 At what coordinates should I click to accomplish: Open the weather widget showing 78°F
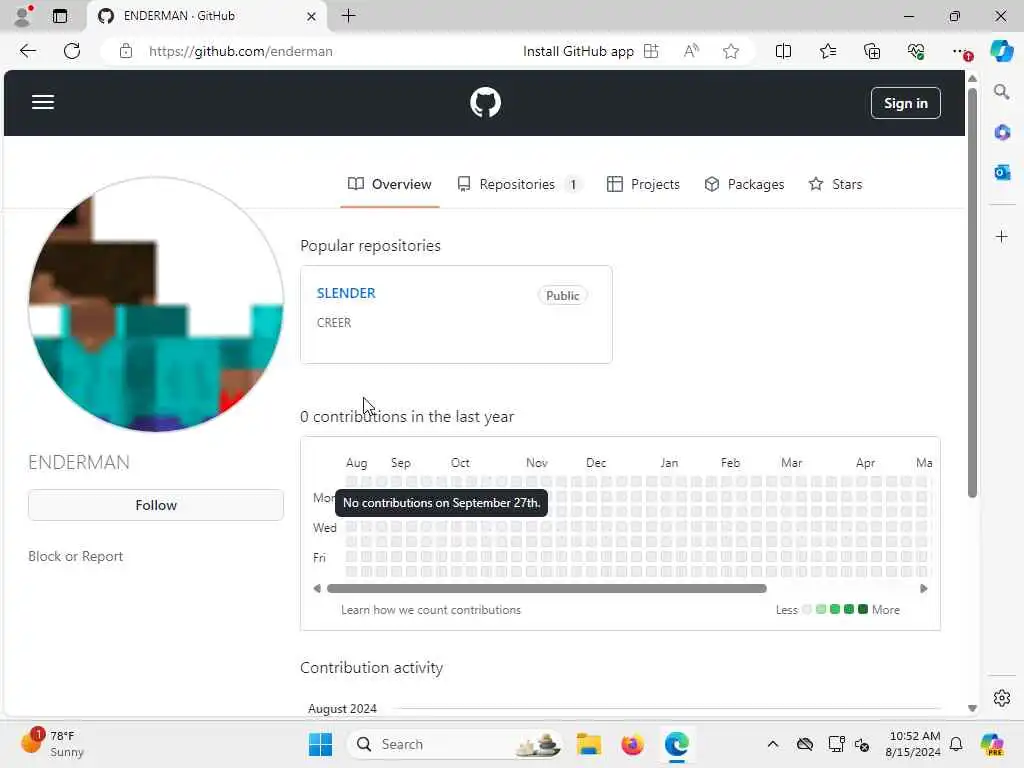54,743
